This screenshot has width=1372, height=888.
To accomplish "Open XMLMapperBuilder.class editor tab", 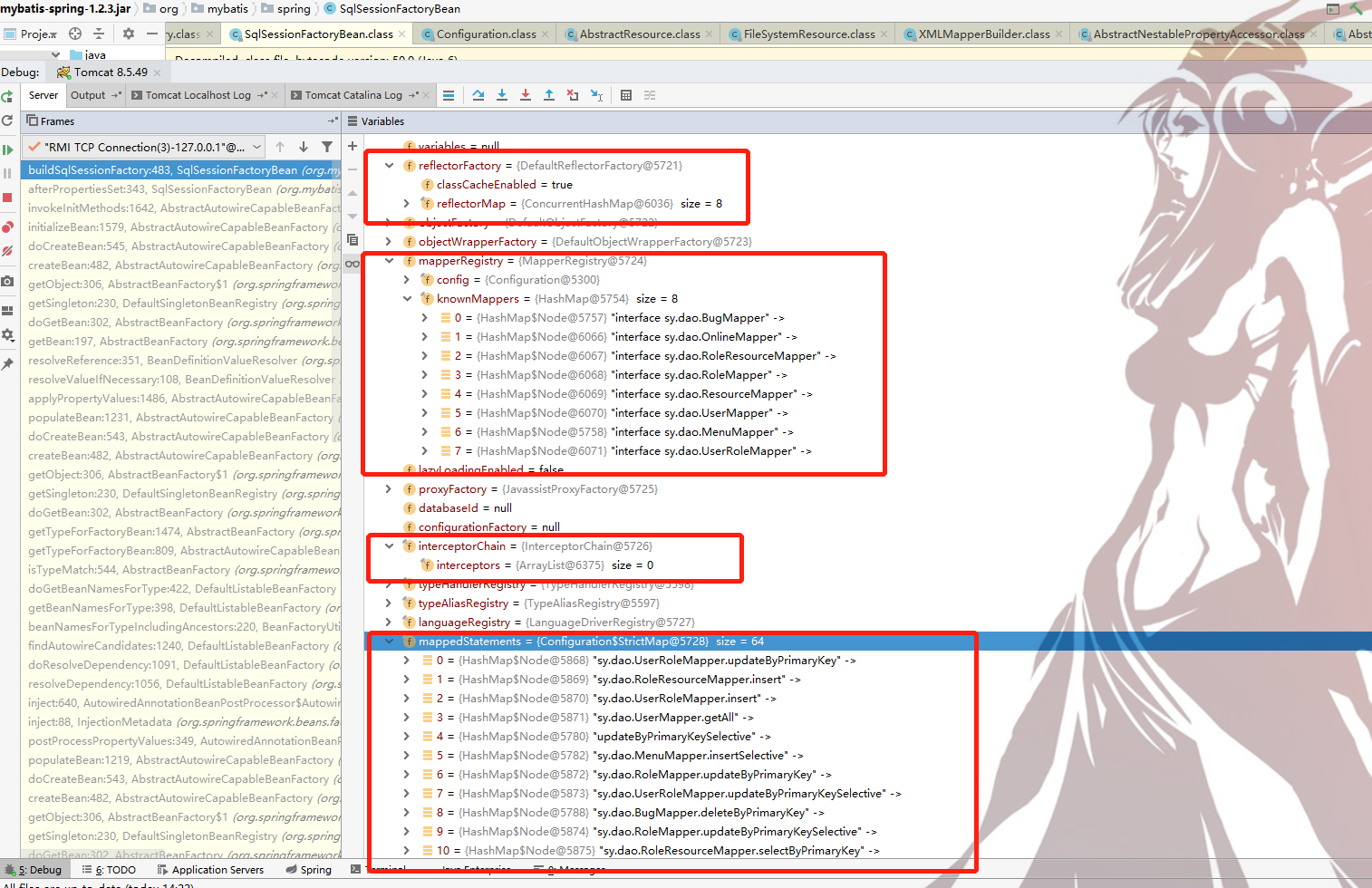I will pos(983,34).
